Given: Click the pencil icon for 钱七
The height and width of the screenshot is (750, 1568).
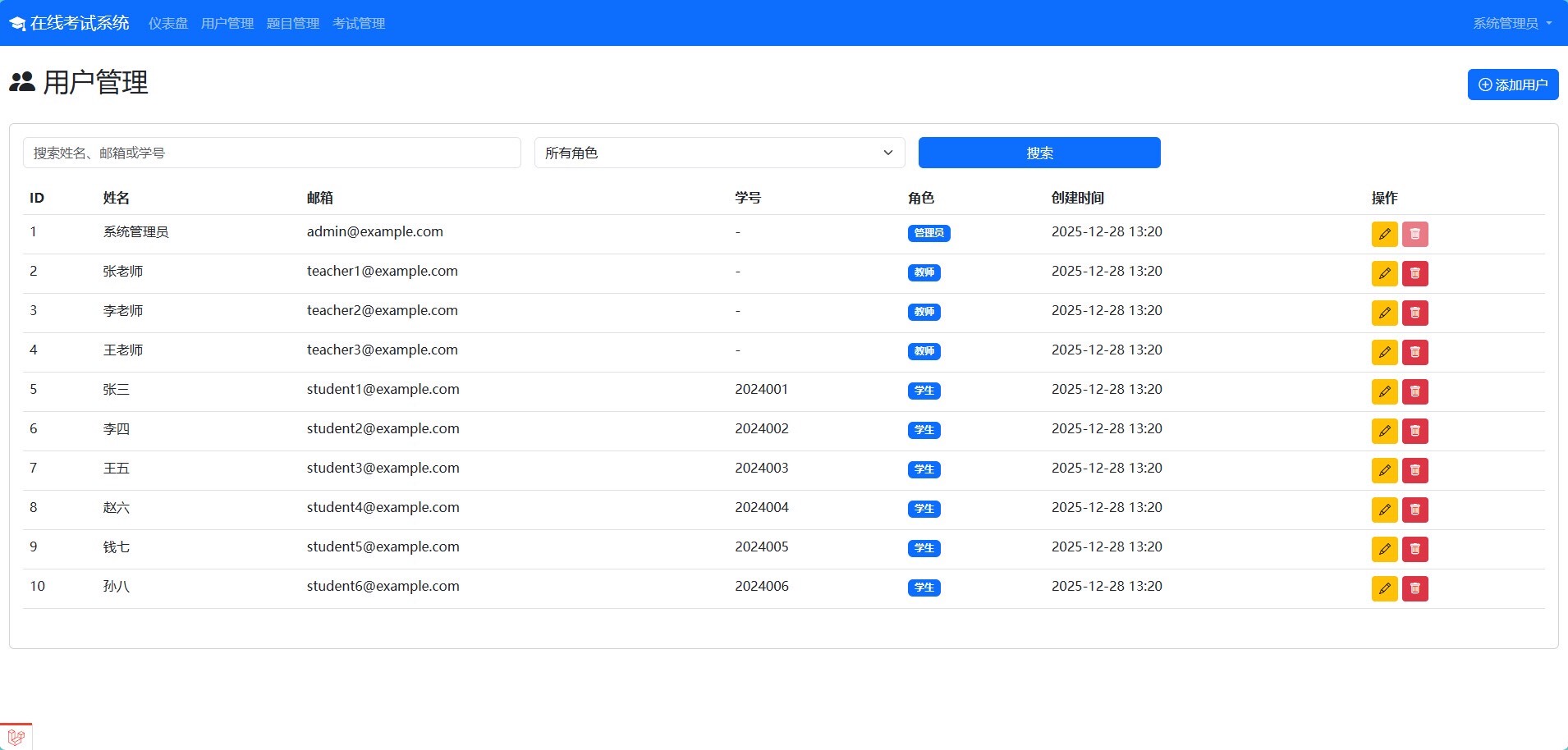Looking at the screenshot, I should pos(1384,549).
